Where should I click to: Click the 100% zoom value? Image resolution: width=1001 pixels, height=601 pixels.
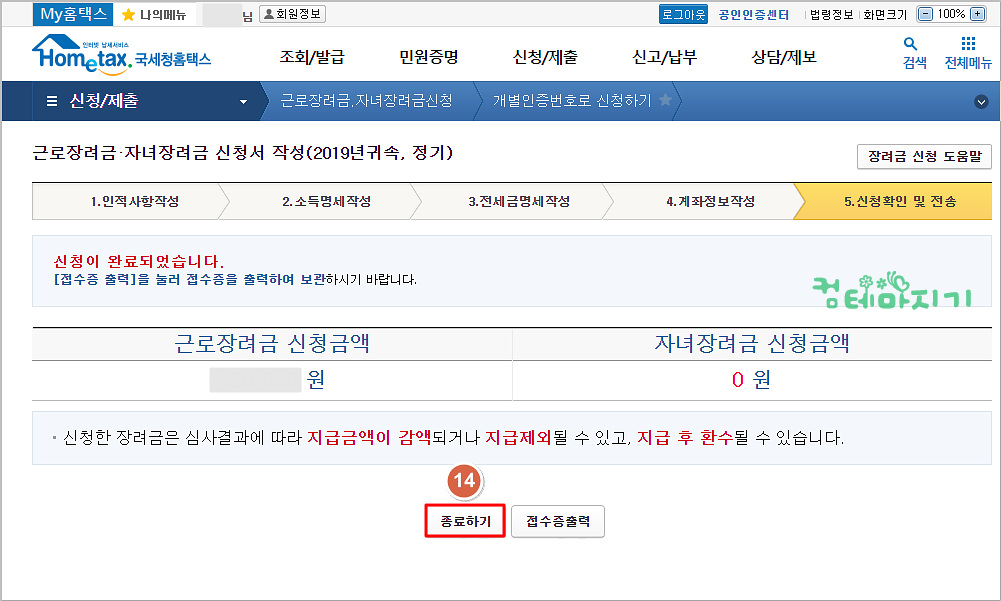pyautogui.click(x=951, y=14)
